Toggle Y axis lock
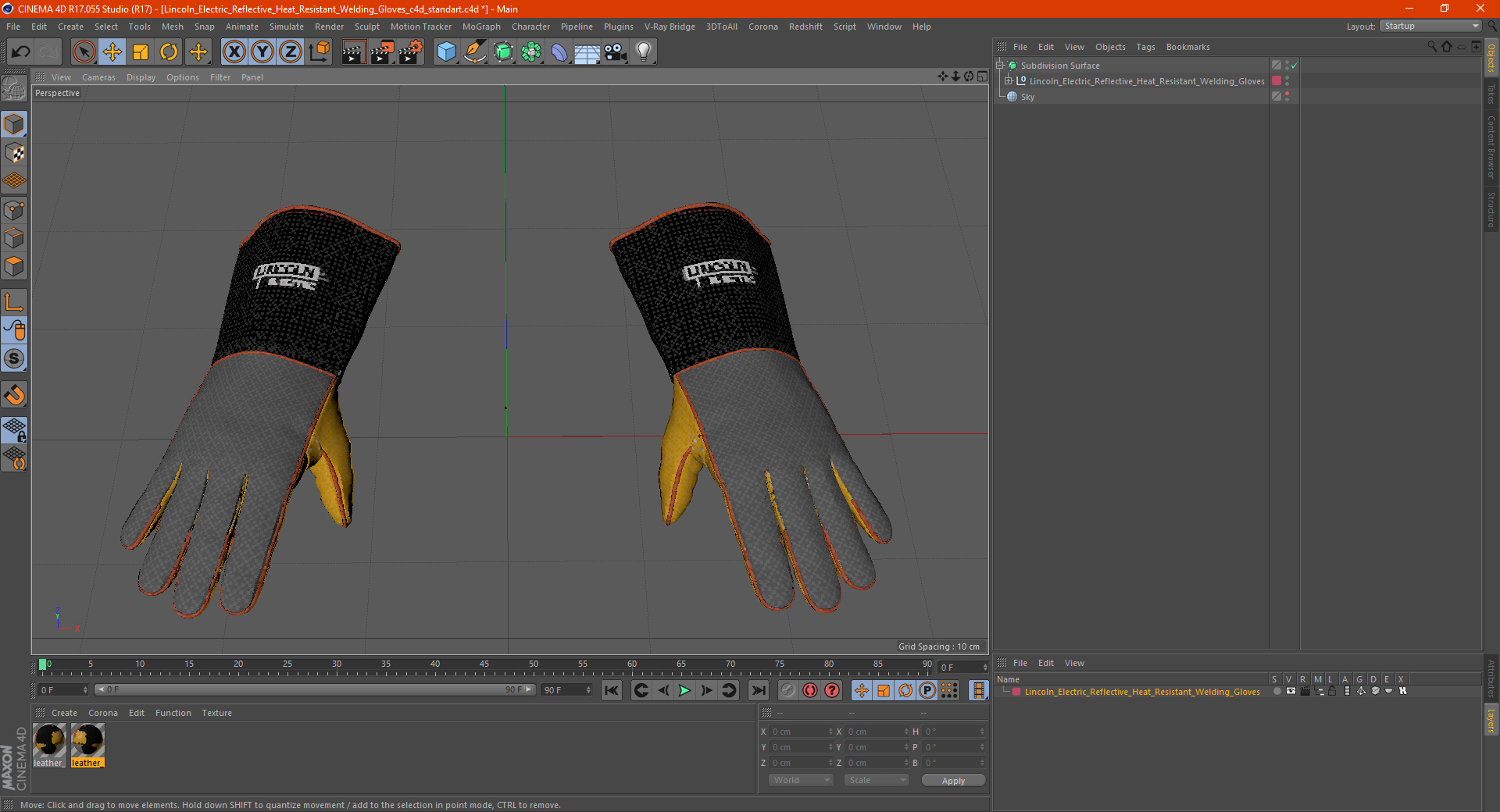The height and width of the screenshot is (812, 1500). click(x=262, y=52)
